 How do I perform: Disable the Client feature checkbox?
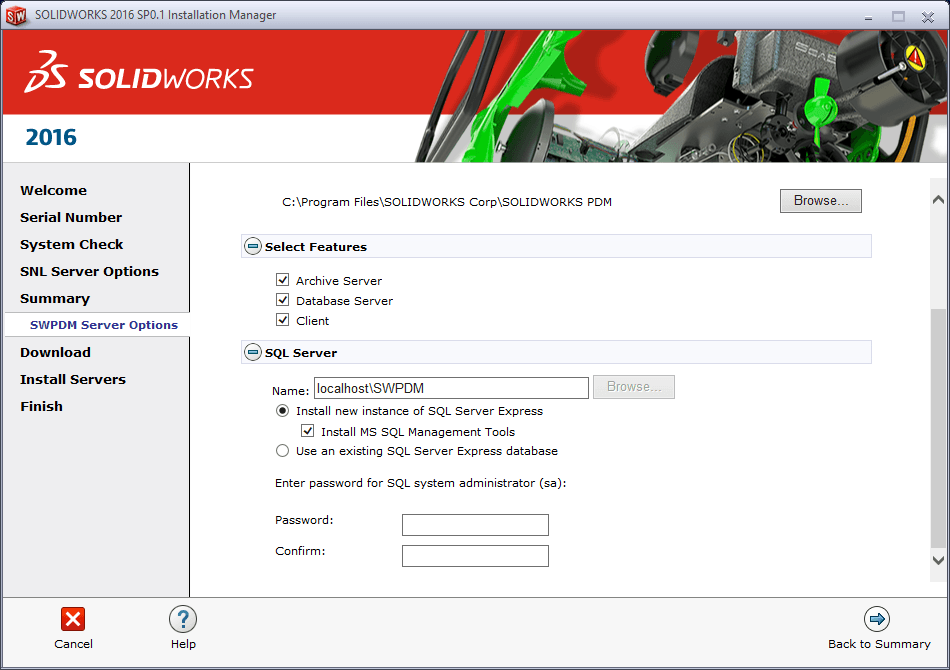(x=283, y=321)
